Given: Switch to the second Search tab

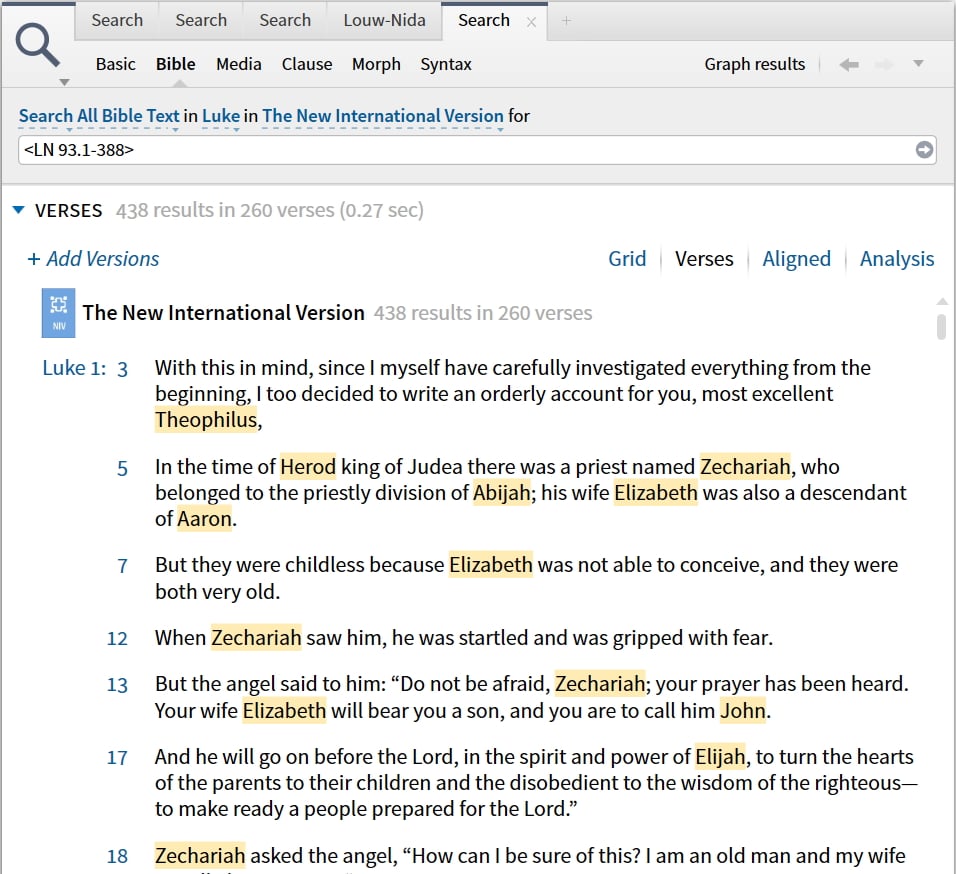Looking at the screenshot, I should coord(201,20).
